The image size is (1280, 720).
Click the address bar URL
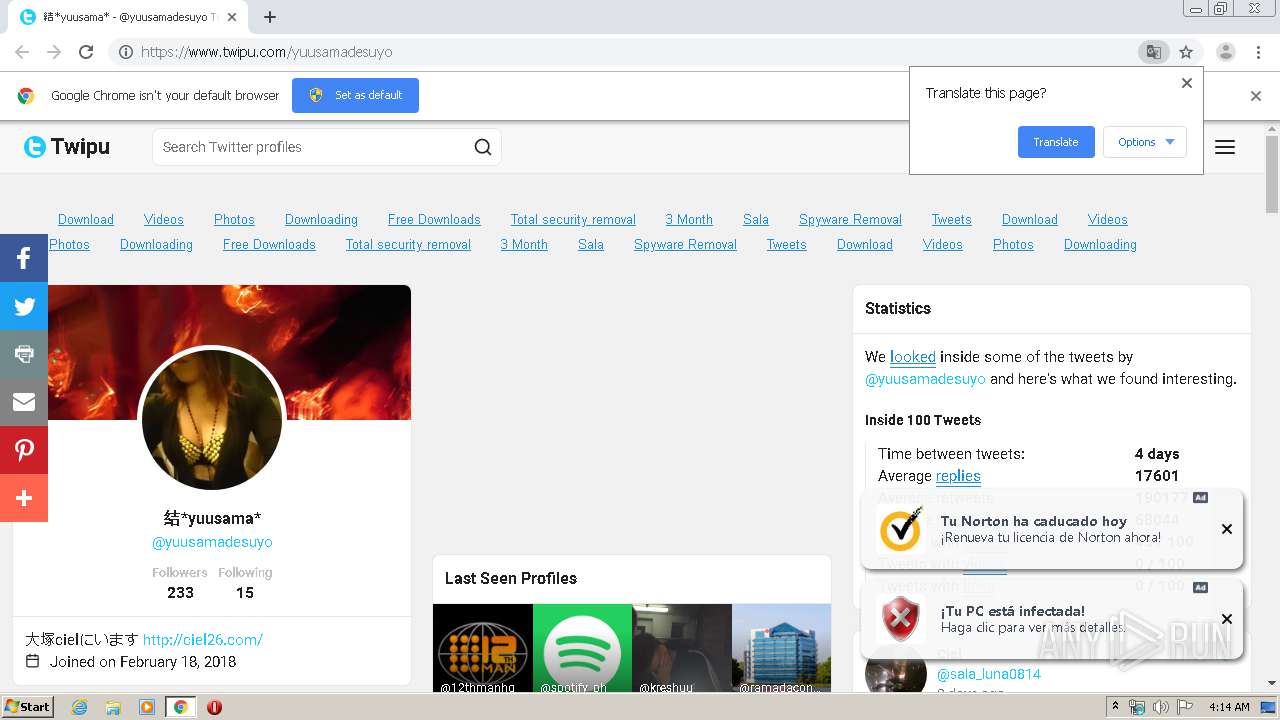267,52
